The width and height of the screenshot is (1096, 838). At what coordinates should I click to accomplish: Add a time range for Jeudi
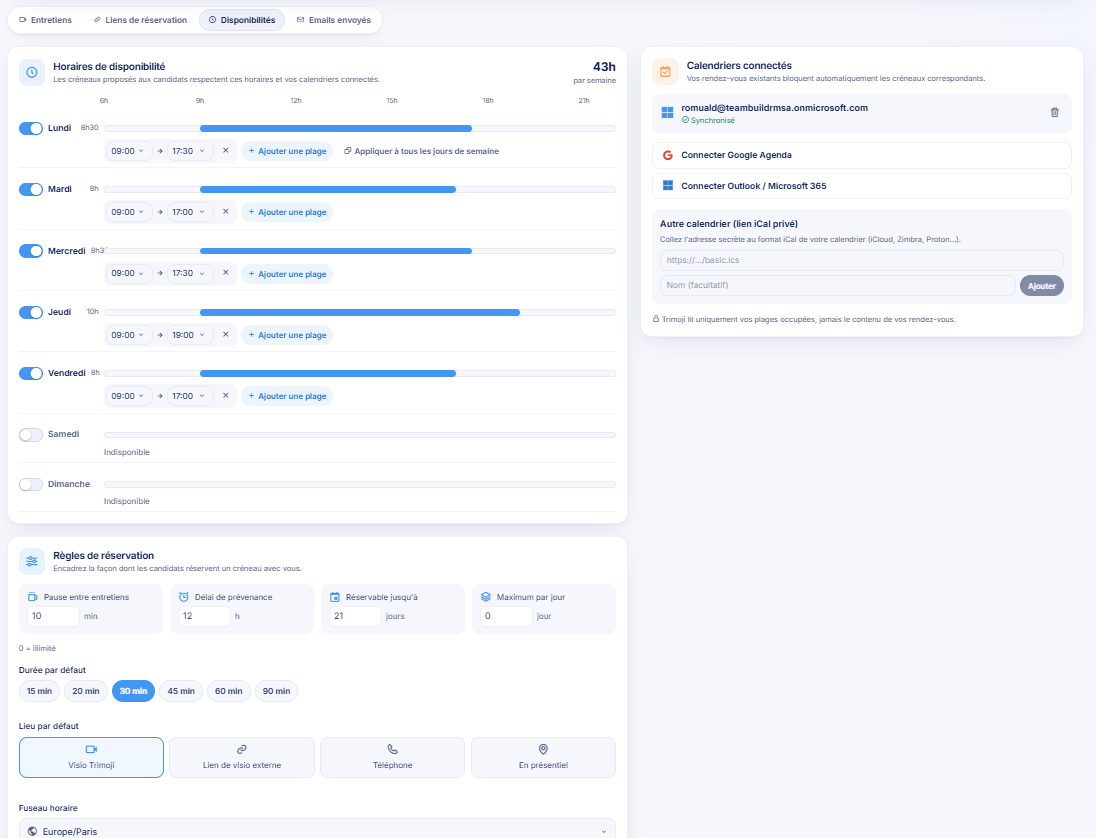point(287,335)
